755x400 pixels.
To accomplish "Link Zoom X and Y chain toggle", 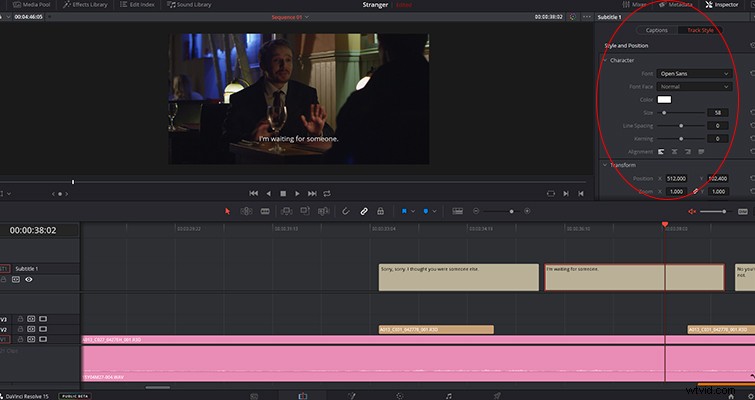I will (695, 192).
